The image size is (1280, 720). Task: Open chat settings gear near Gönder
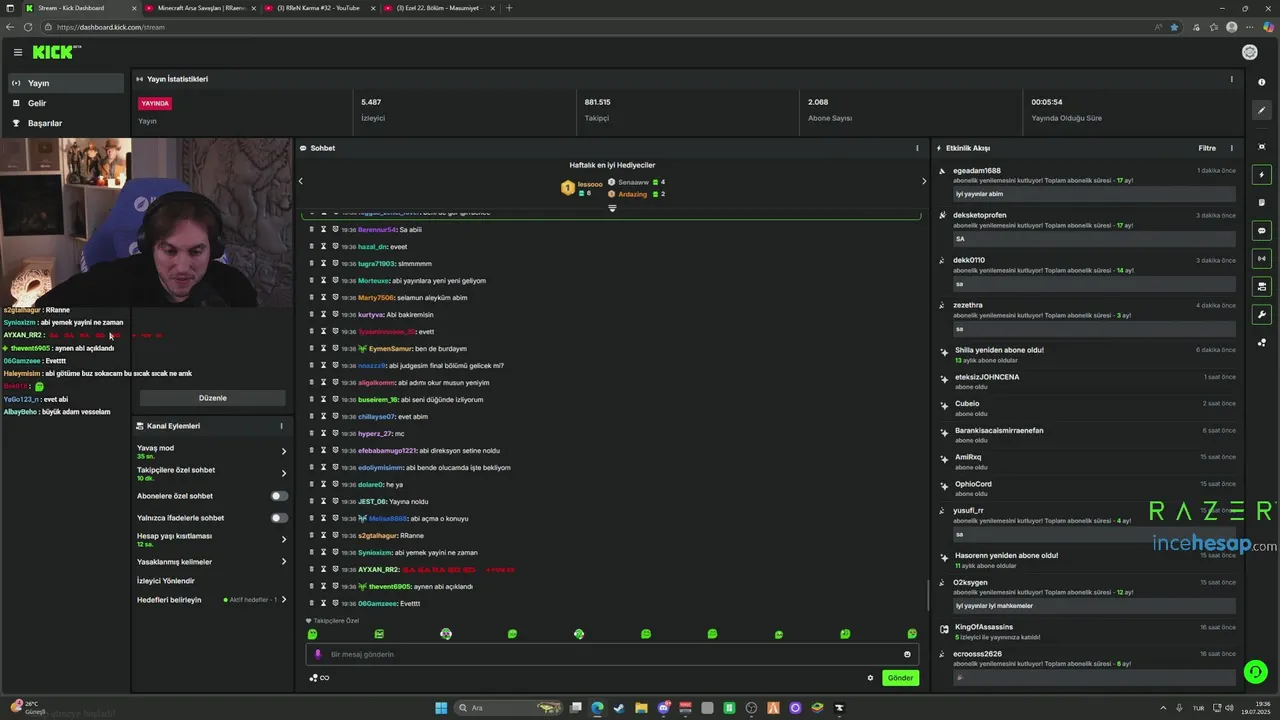[x=870, y=678]
